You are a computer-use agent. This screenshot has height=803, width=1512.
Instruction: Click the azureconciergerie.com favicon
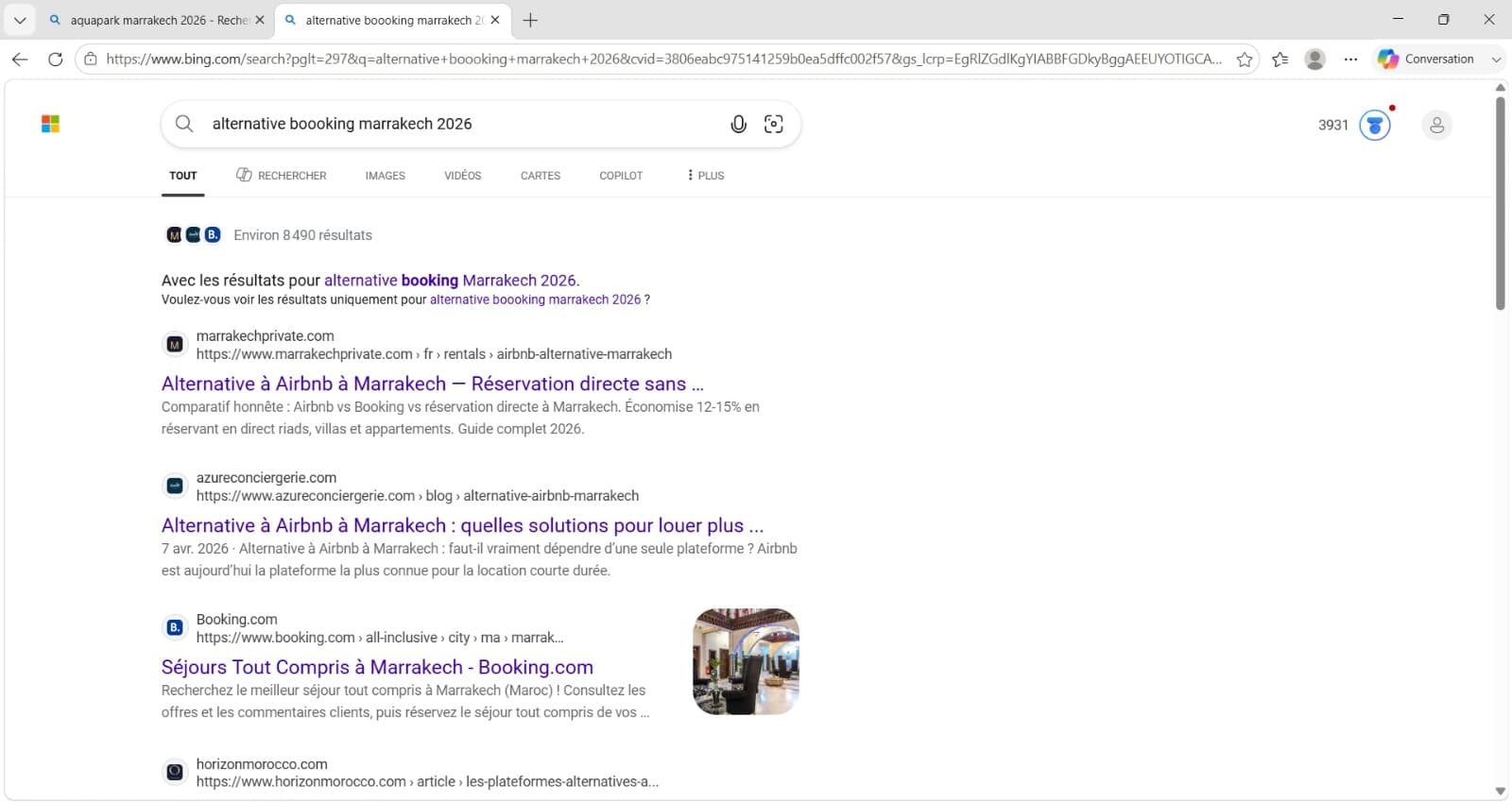[175, 486]
